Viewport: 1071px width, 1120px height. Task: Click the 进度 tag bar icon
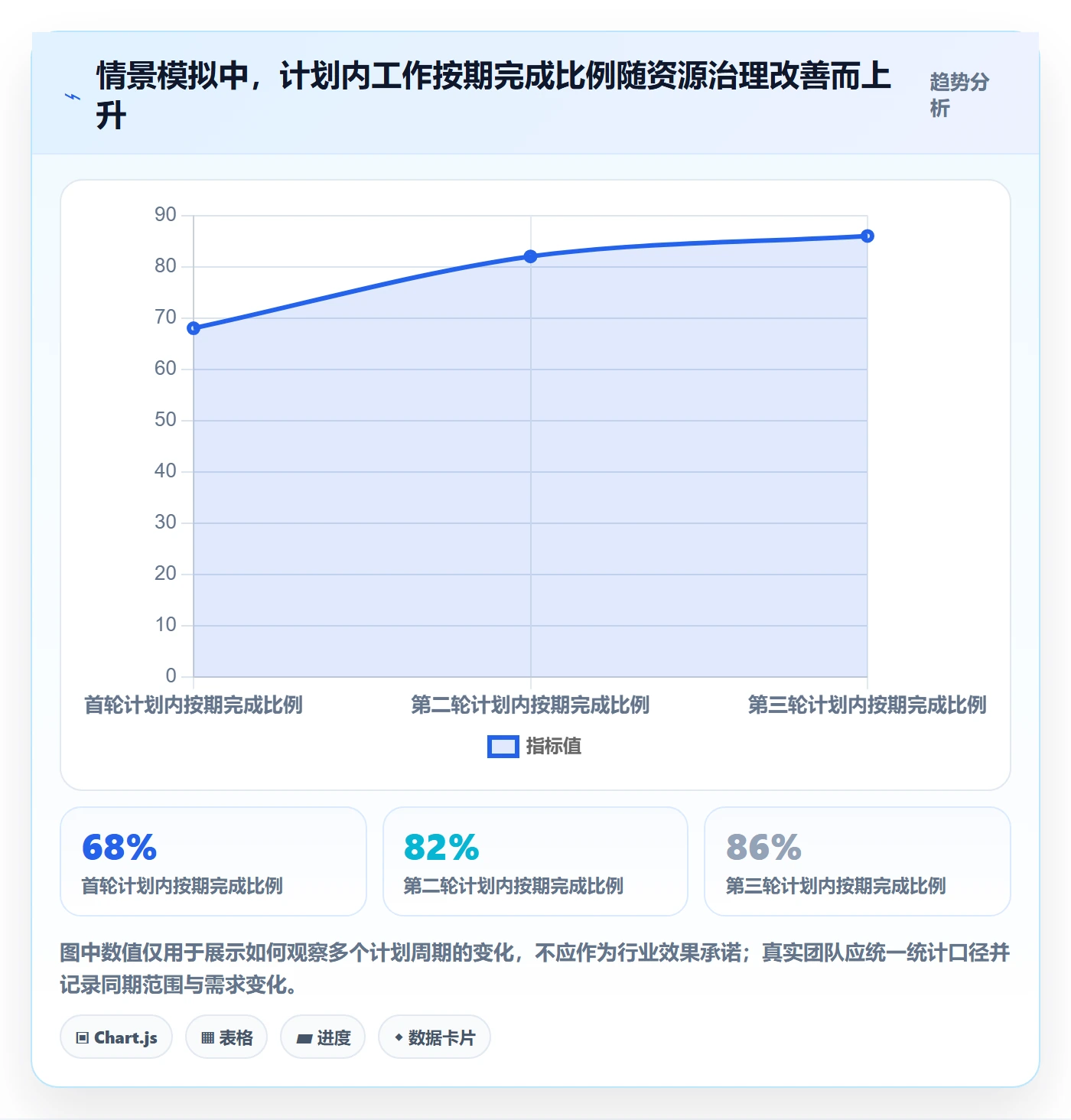pyautogui.click(x=304, y=1038)
